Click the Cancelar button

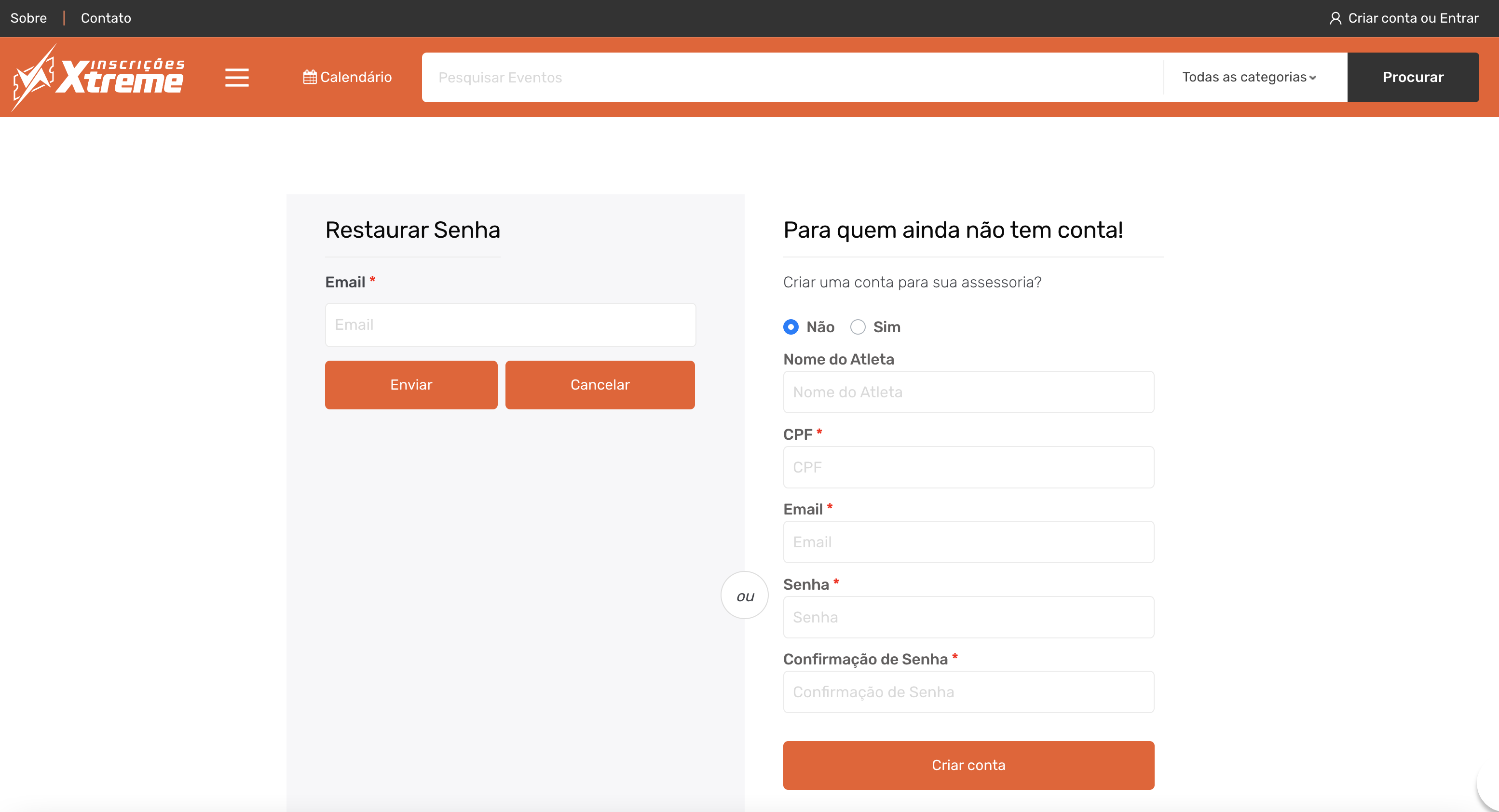click(x=600, y=384)
